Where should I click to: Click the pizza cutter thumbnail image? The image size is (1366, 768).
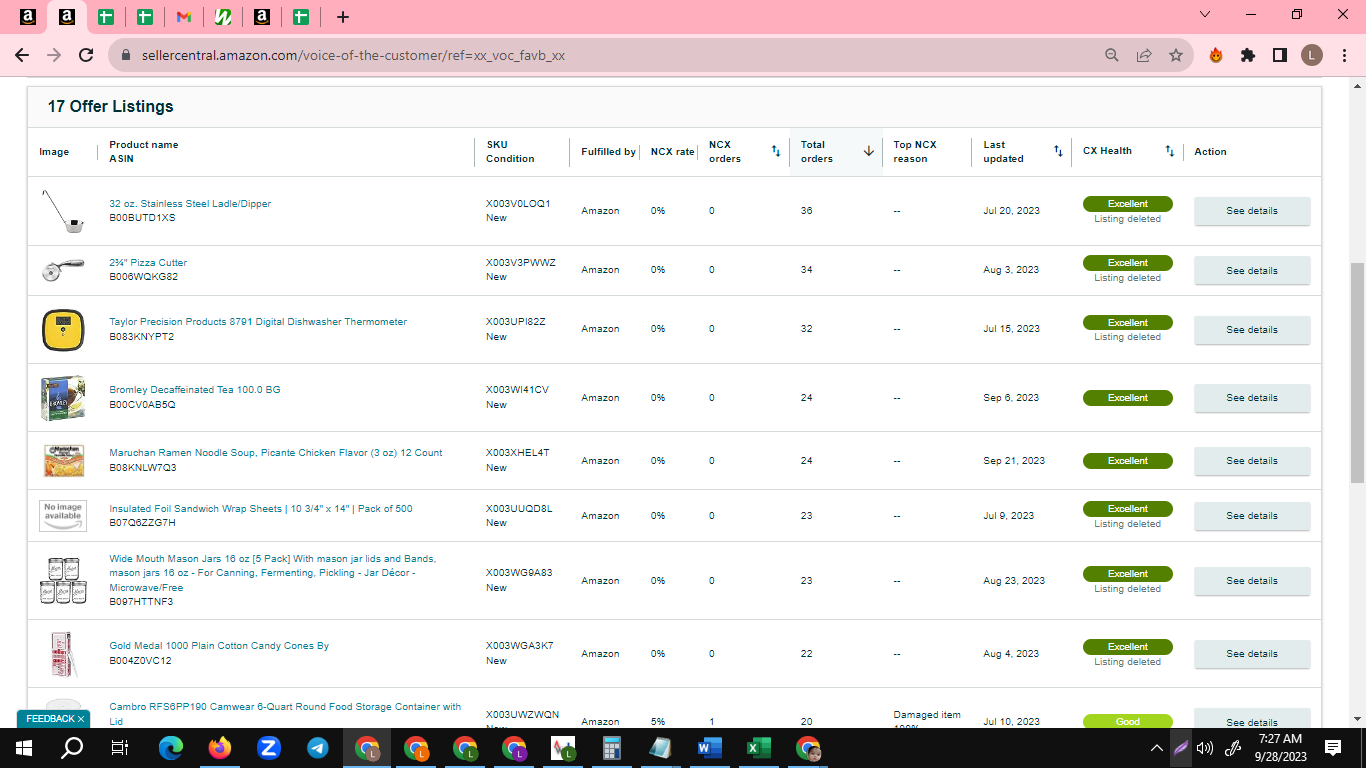pos(62,270)
